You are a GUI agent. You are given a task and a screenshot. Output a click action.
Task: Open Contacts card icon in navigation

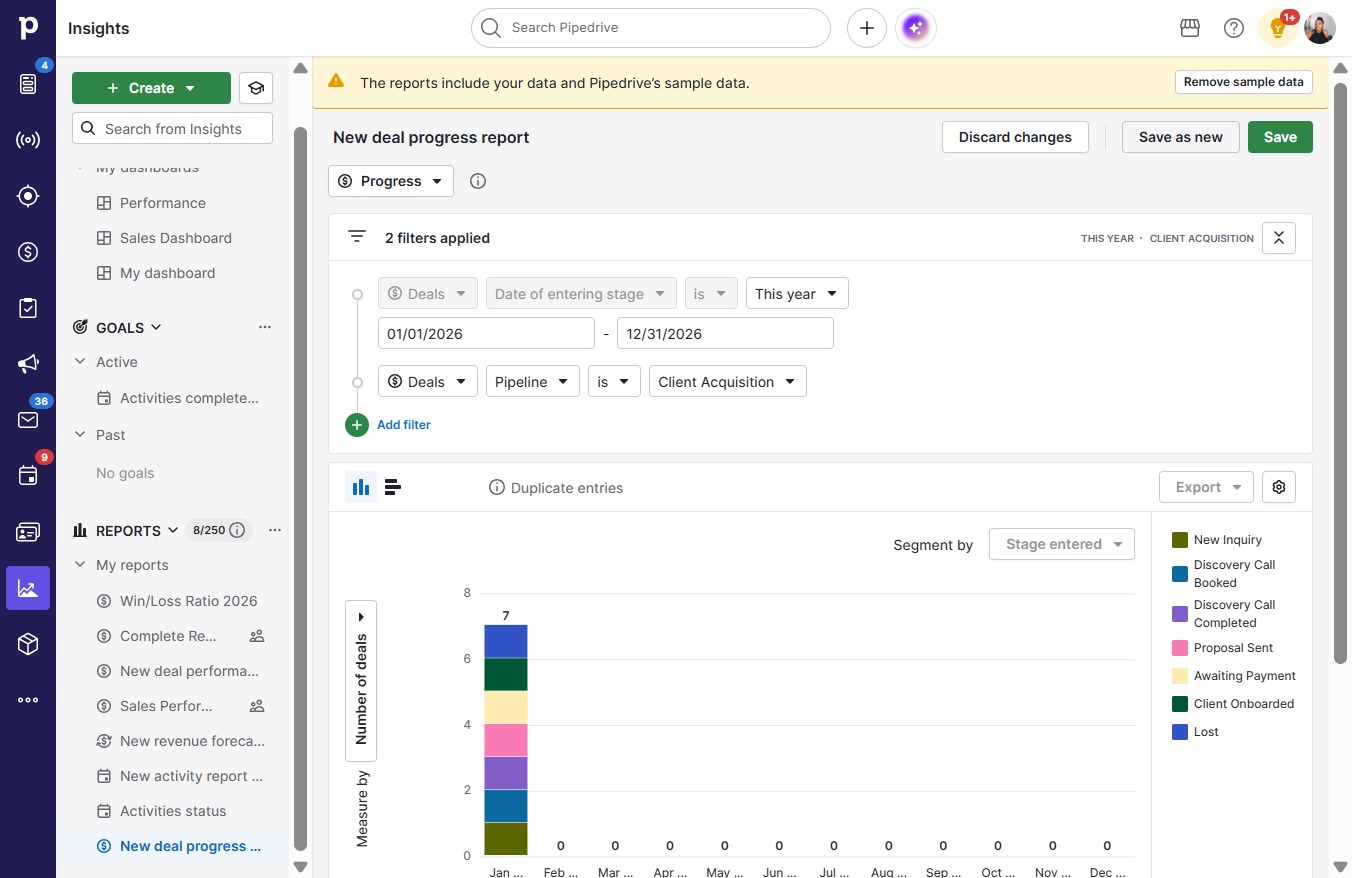tap(28, 532)
